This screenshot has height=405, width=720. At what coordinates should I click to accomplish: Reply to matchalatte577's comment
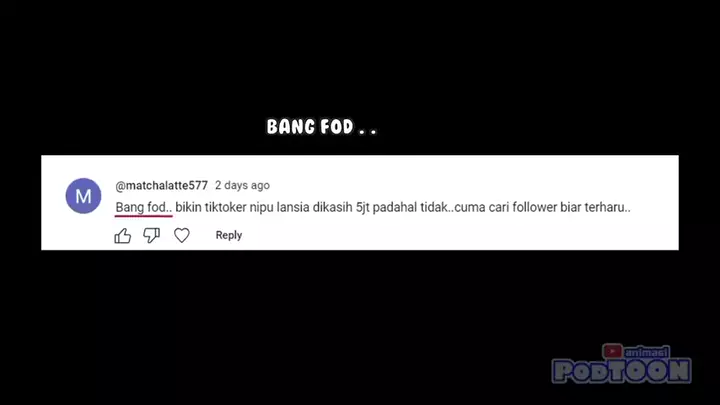229,235
